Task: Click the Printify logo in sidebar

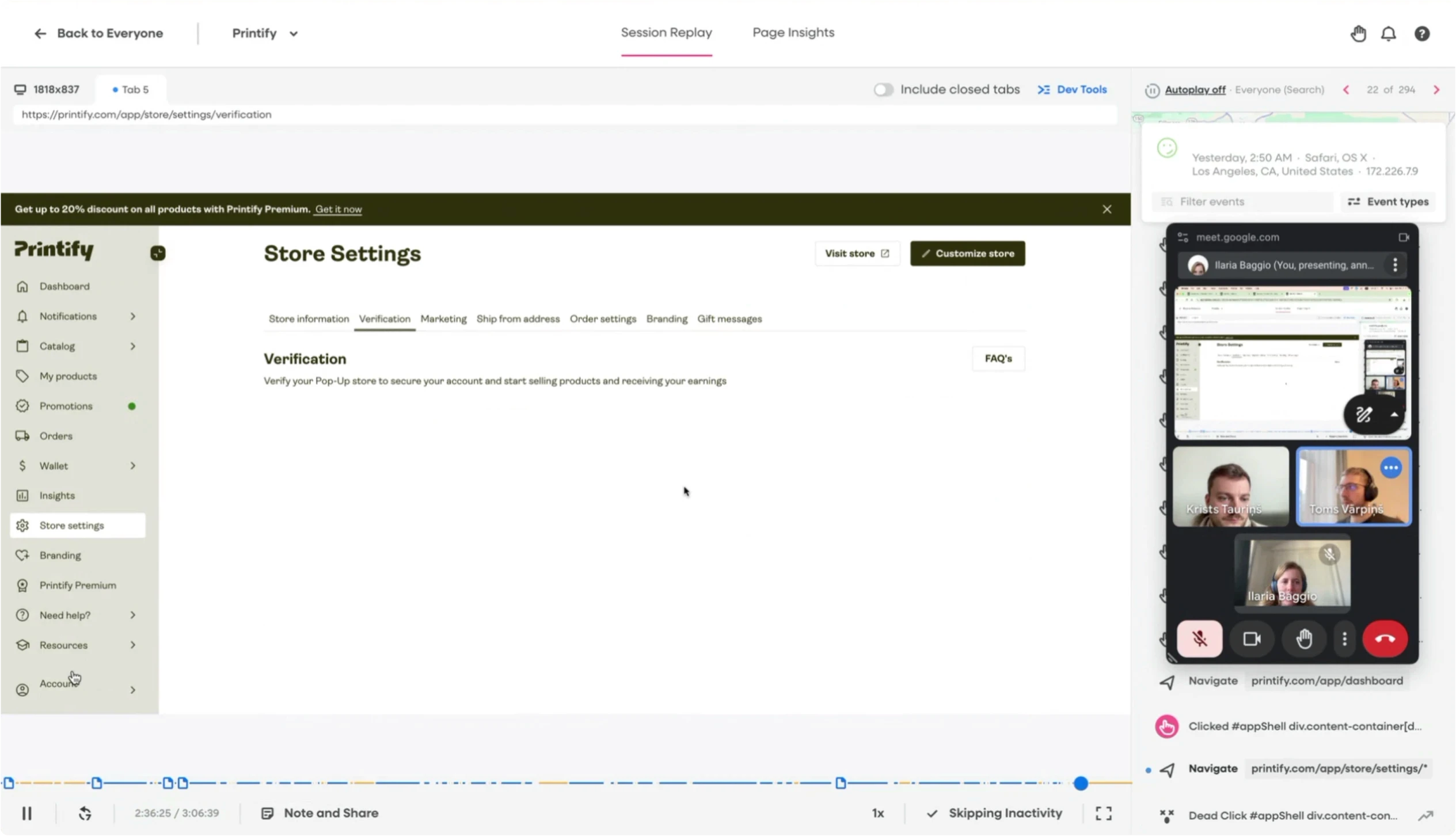Action: click(54, 250)
